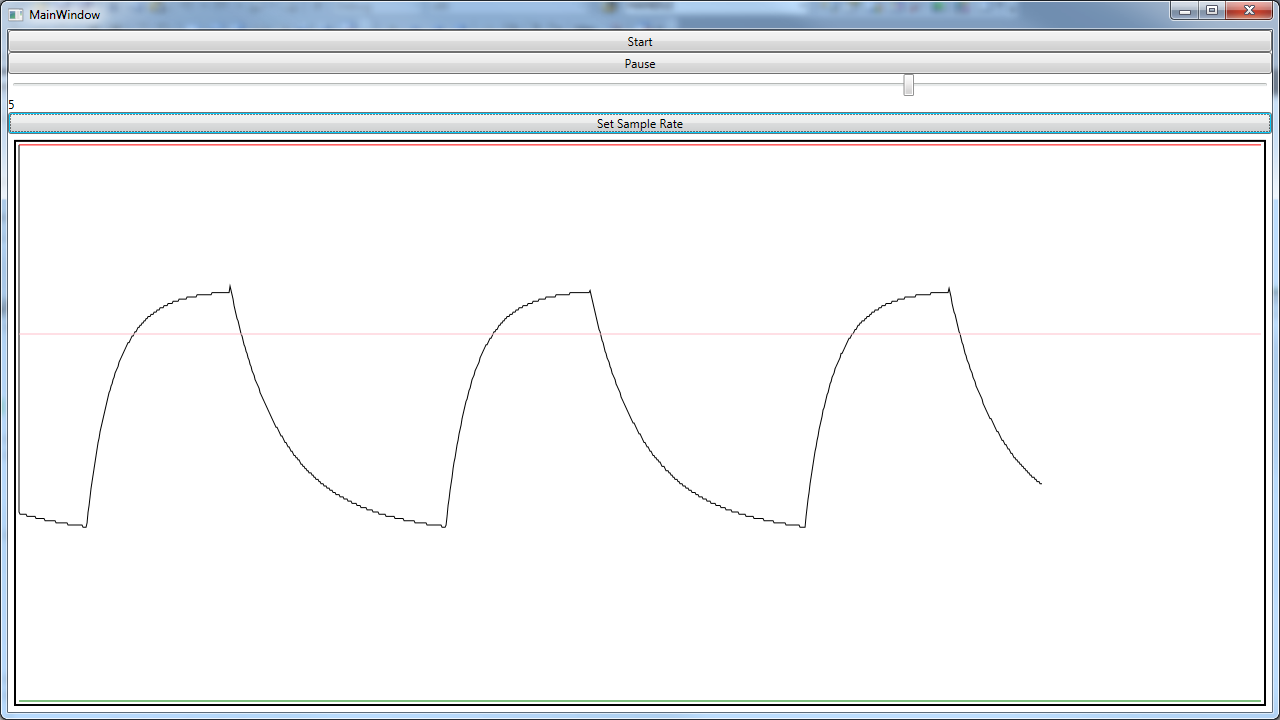
Task: Click the red line at chart top
Action: (x=640, y=146)
